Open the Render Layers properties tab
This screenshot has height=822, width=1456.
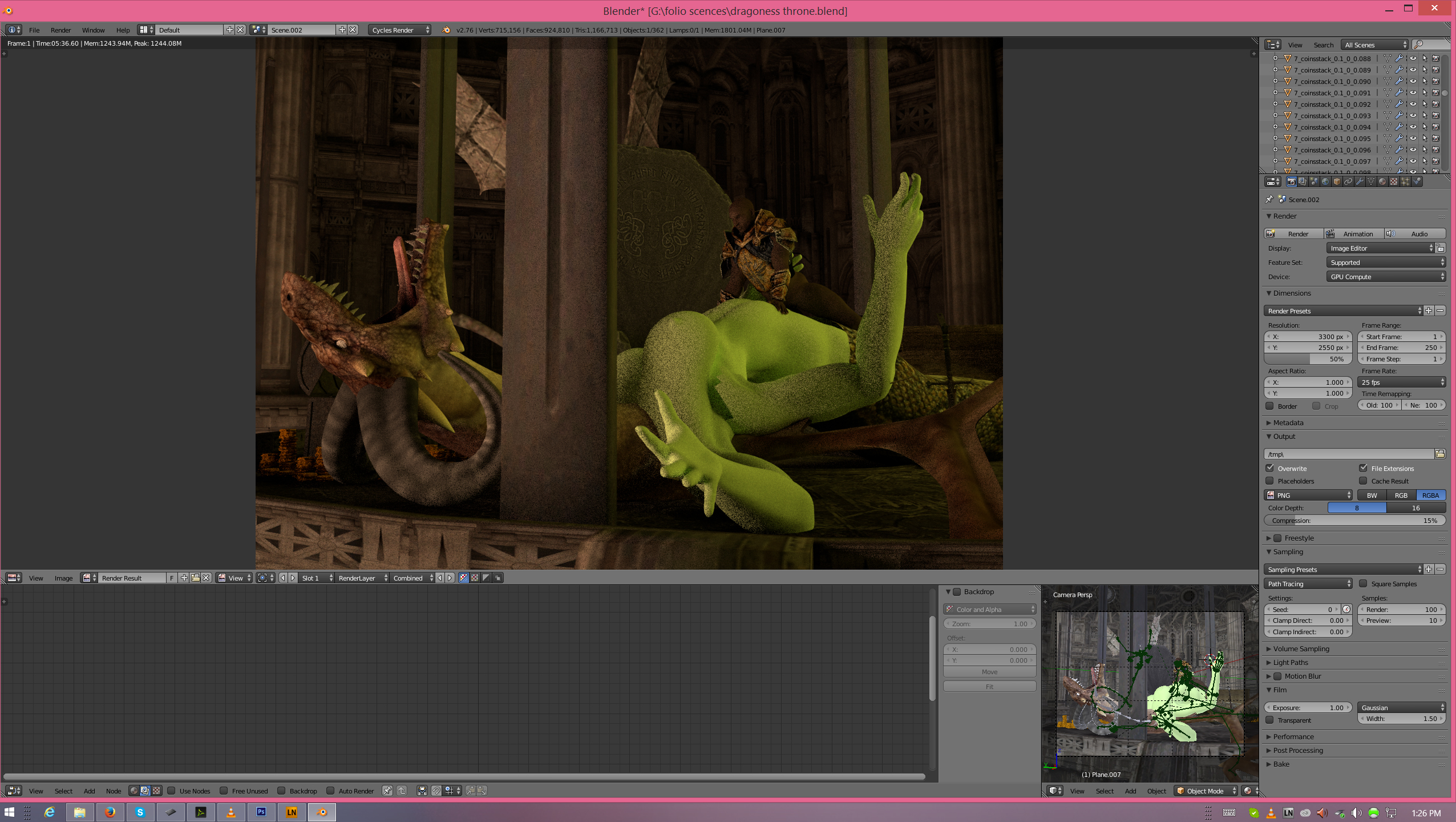(x=1303, y=182)
